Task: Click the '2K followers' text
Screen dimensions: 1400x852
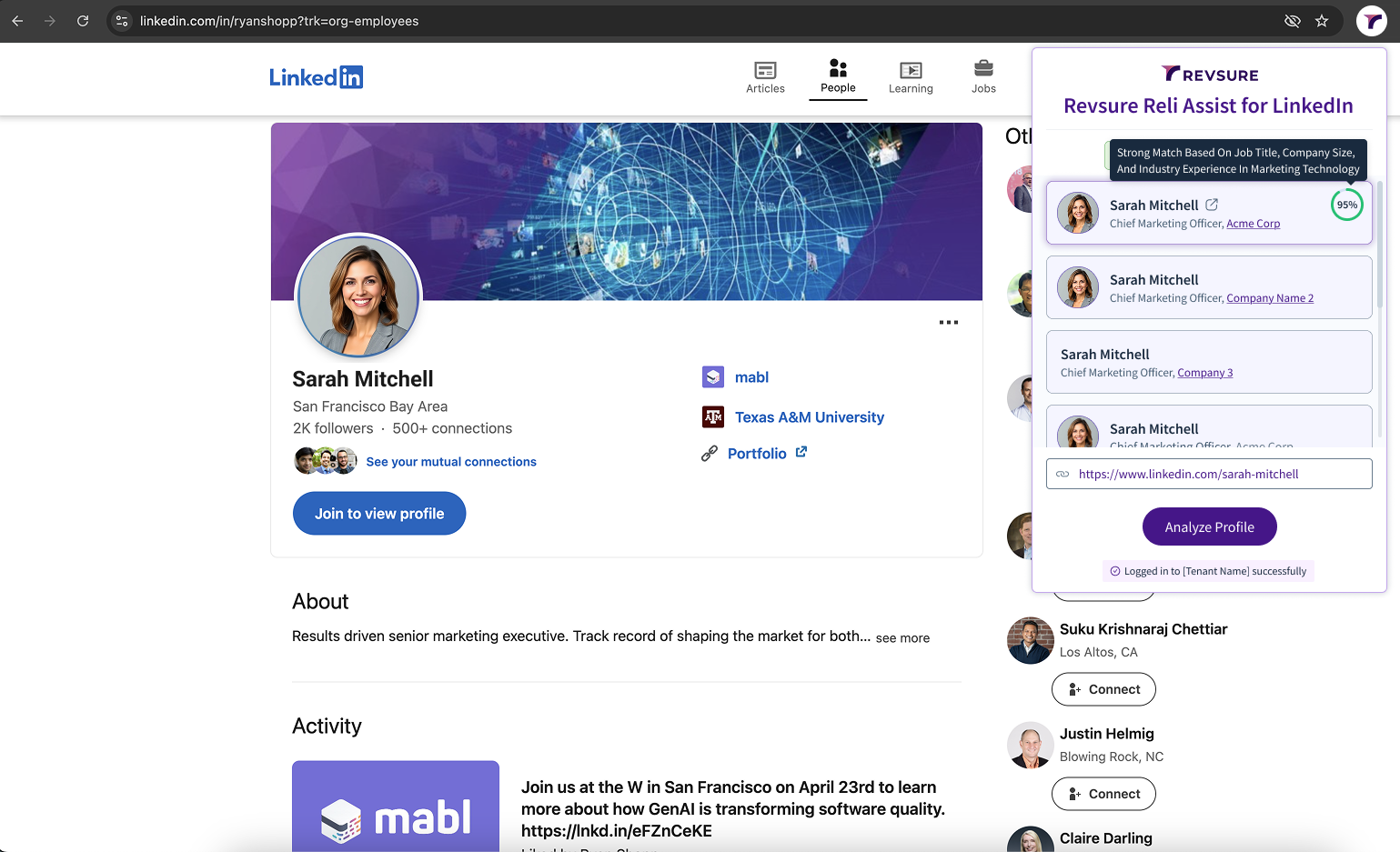Action: coord(333,428)
